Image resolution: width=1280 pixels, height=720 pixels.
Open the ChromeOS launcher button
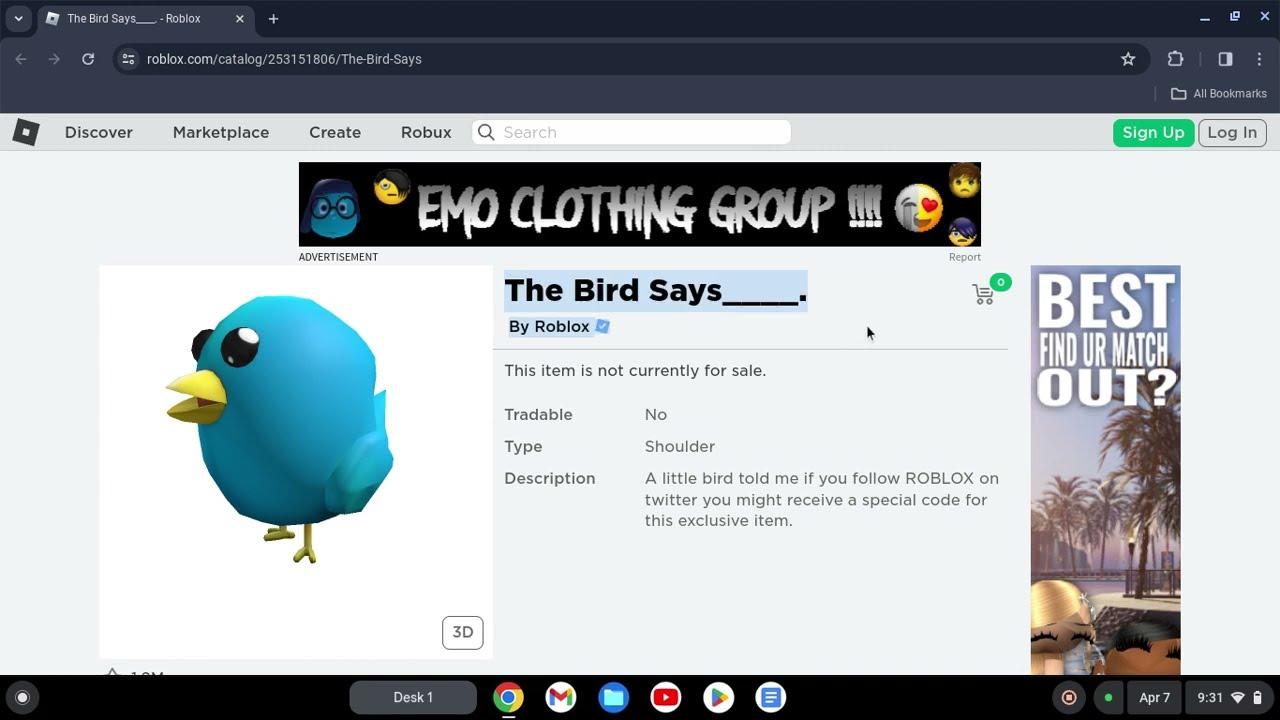point(23,697)
